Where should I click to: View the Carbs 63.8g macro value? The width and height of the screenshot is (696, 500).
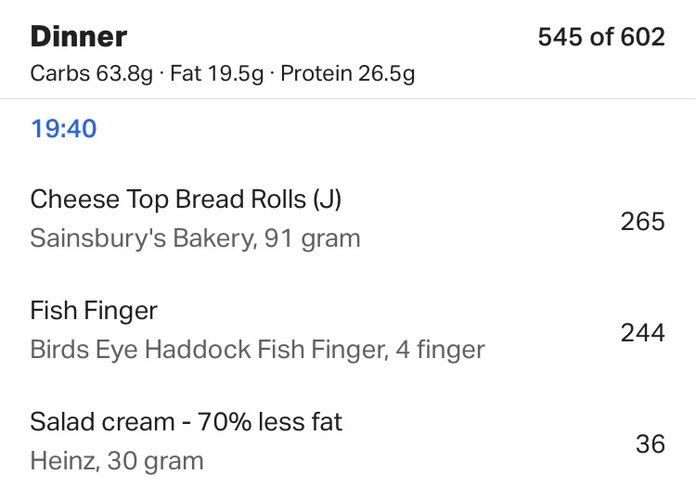point(91,73)
